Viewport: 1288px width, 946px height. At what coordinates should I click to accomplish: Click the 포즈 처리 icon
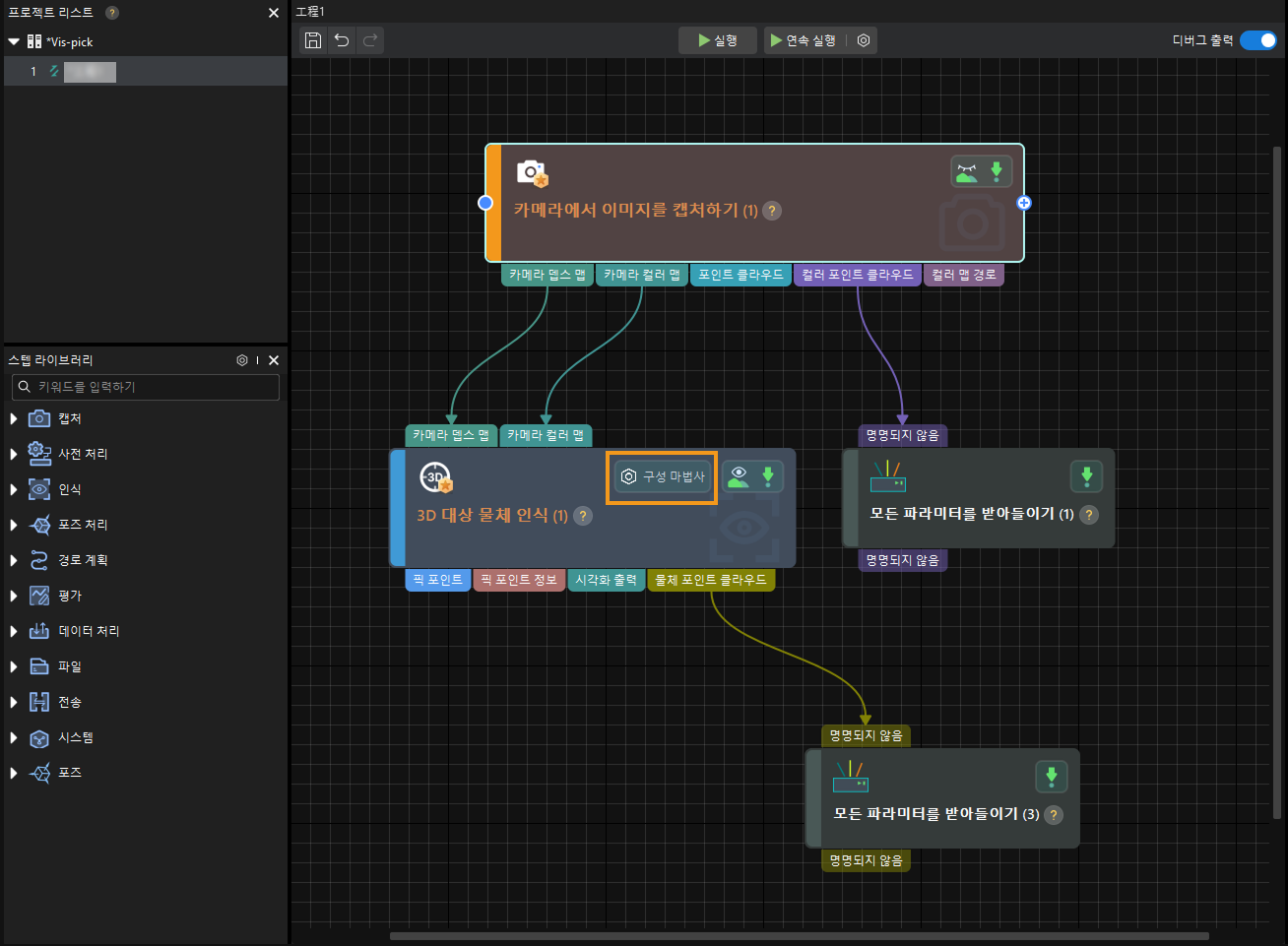click(x=39, y=525)
